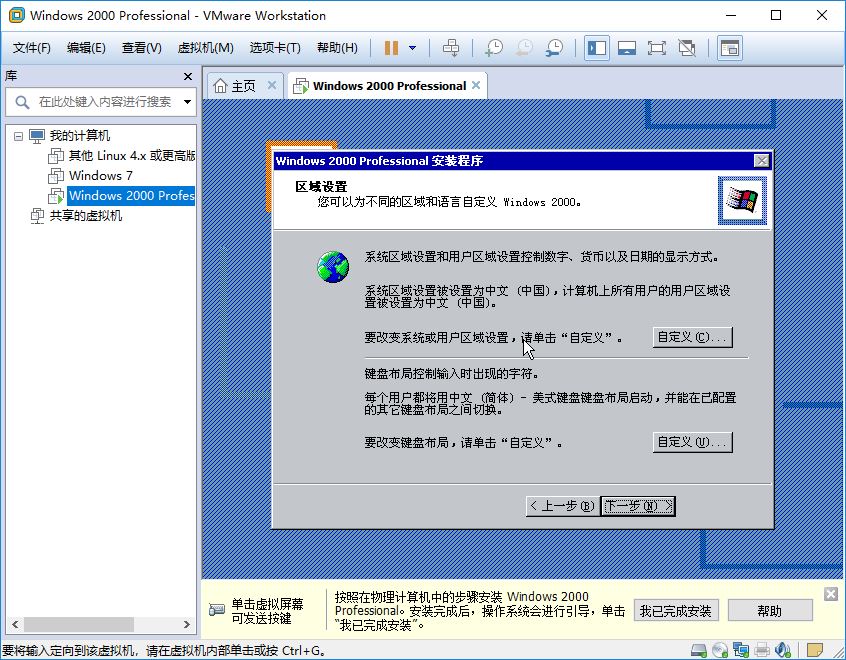
Task: Click the 区域设置 heading text
Action: point(321,187)
